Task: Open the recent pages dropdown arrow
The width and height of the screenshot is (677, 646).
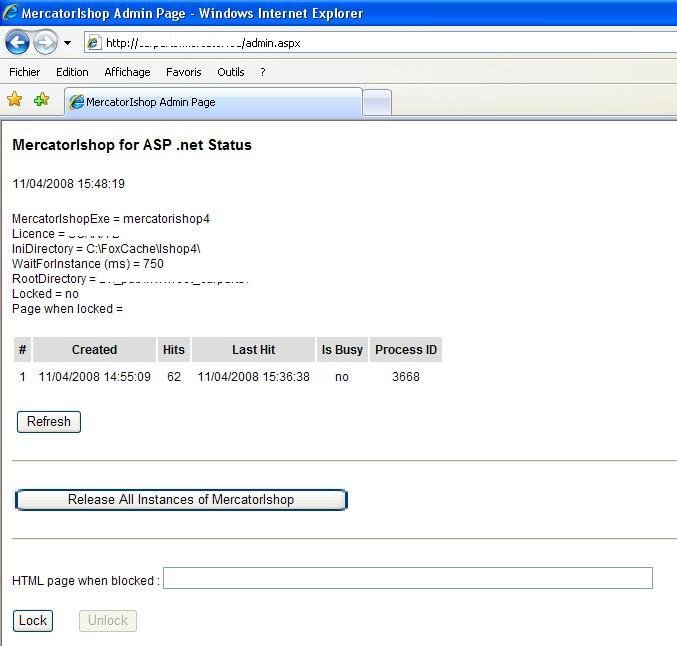Action: click(x=67, y=43)
